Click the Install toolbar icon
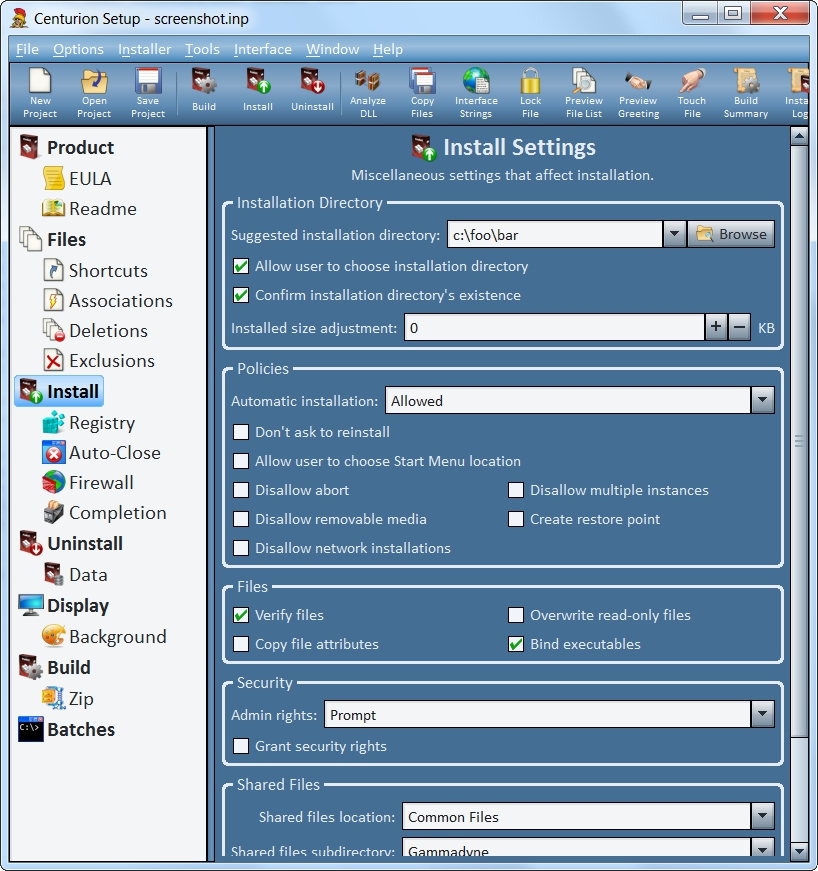 (258, 90)
